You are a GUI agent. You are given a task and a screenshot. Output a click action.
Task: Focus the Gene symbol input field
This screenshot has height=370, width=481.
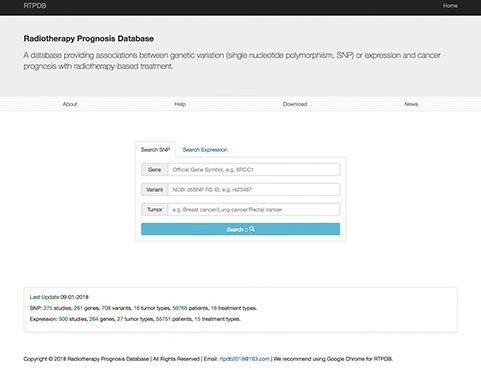(x=254, y=170)
